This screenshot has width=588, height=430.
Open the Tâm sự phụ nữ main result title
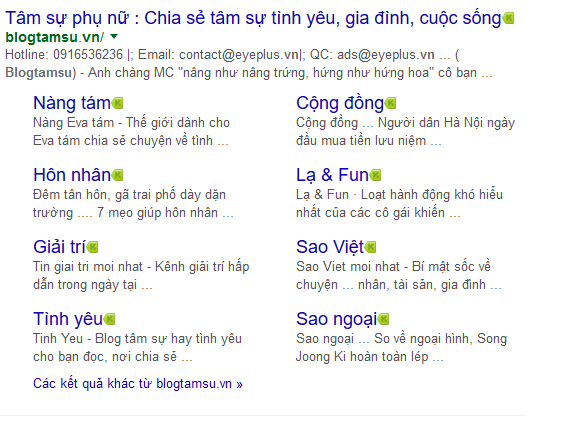point(253,18)
